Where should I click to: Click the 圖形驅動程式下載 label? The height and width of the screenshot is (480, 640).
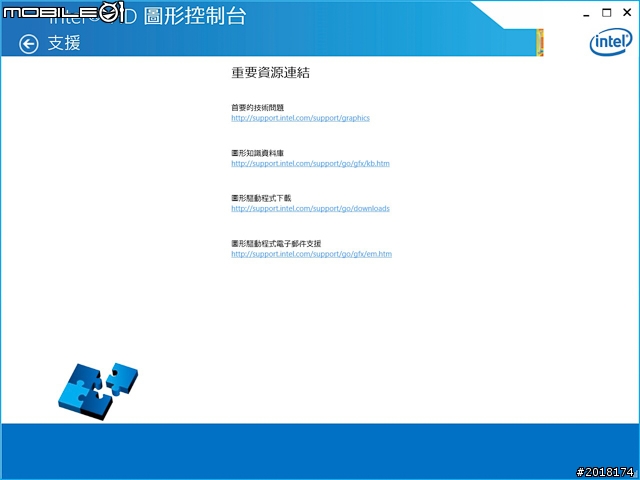[261, 198]
